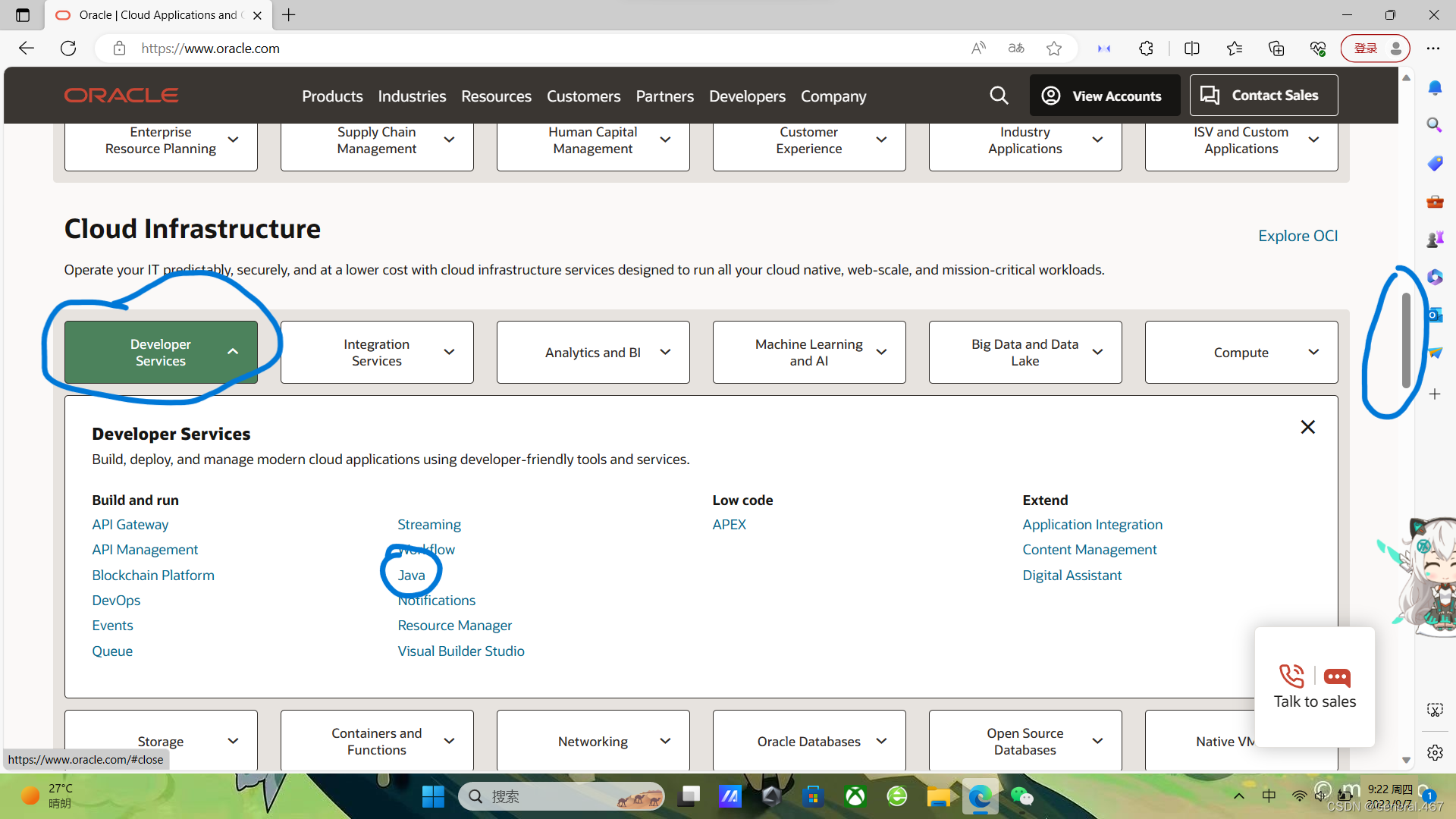Open browser extensions puzzle icon
Viewport: 1456px width, 819px height.
click(x=1146, y=49)
